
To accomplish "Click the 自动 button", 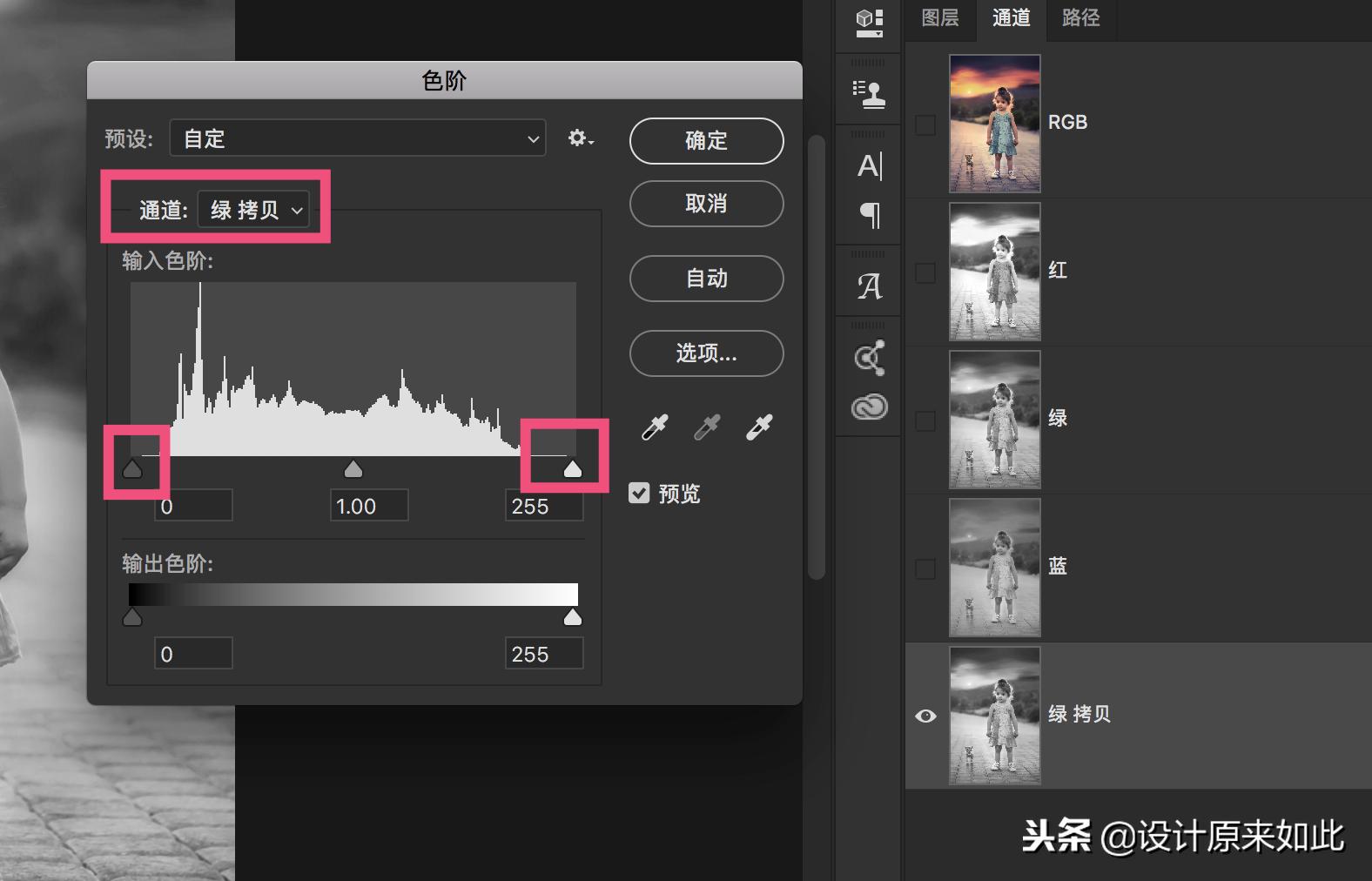I will (707, 279).
